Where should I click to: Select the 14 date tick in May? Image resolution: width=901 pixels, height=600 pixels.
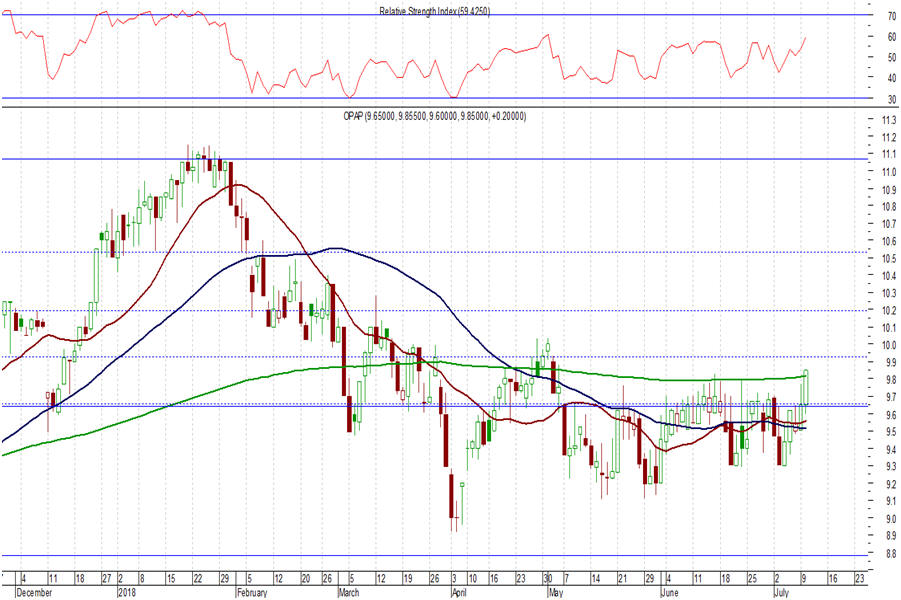pyautogui.click(x=596, y=579)
